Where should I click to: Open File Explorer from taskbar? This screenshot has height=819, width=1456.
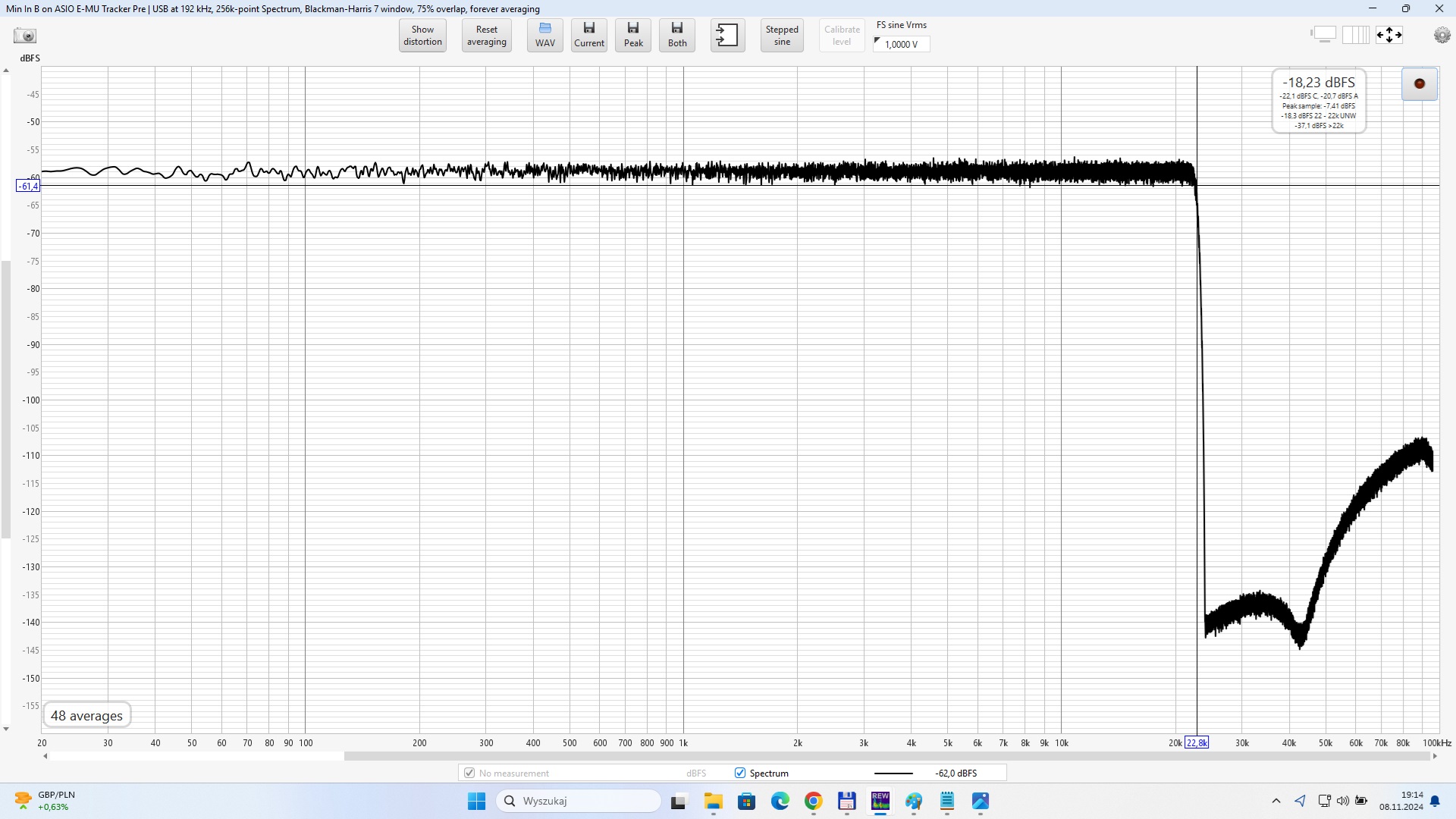click(713, 801)
